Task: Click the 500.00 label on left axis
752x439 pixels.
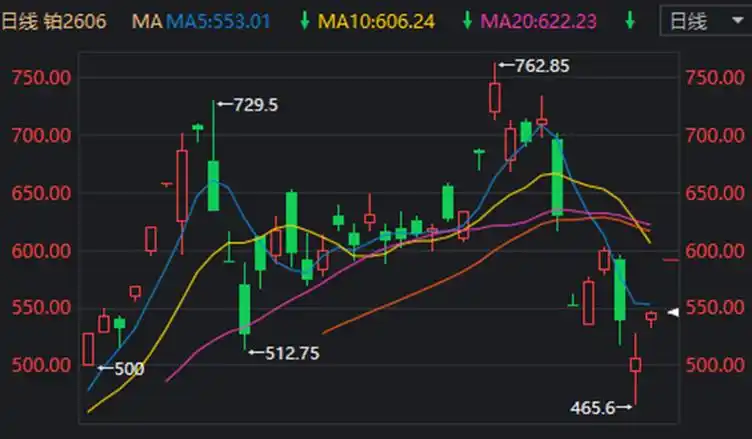Action: (x=38, y=365)
